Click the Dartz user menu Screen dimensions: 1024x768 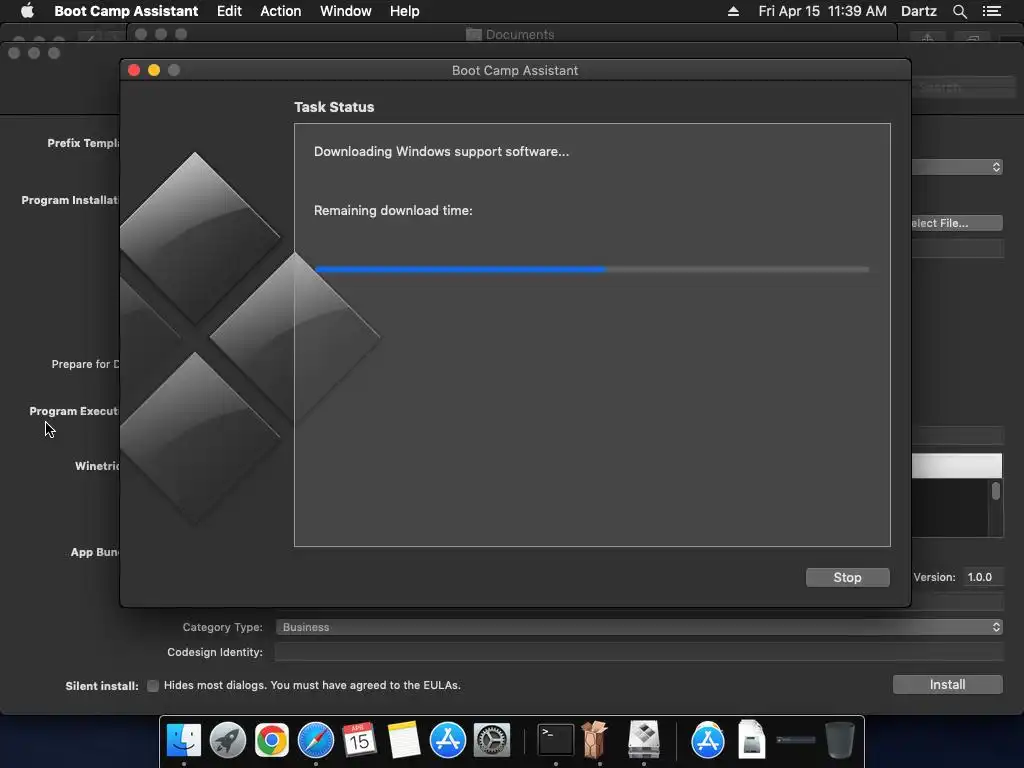(919, 11)
